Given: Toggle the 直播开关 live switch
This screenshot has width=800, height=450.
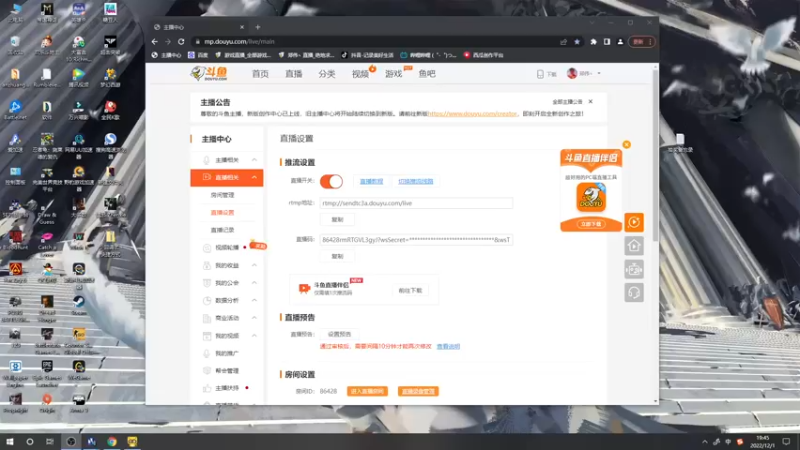Looking at the screenshot, I should [x=331, y=181].
